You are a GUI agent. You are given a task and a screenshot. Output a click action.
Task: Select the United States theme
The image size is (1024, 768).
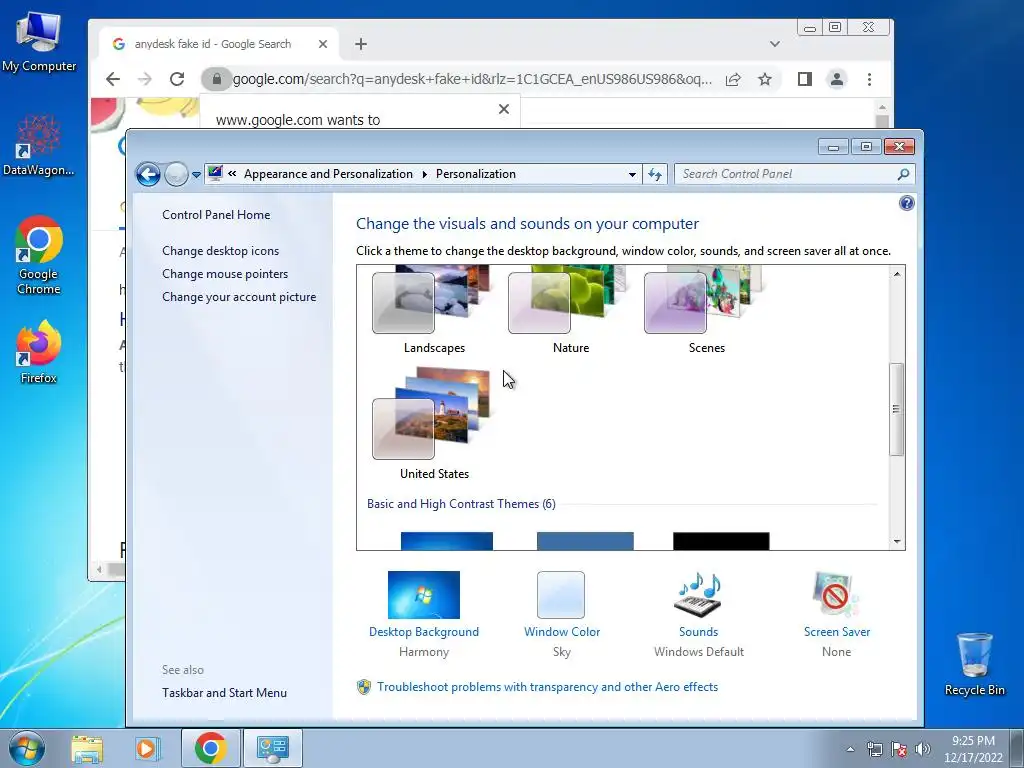point(434,423)
